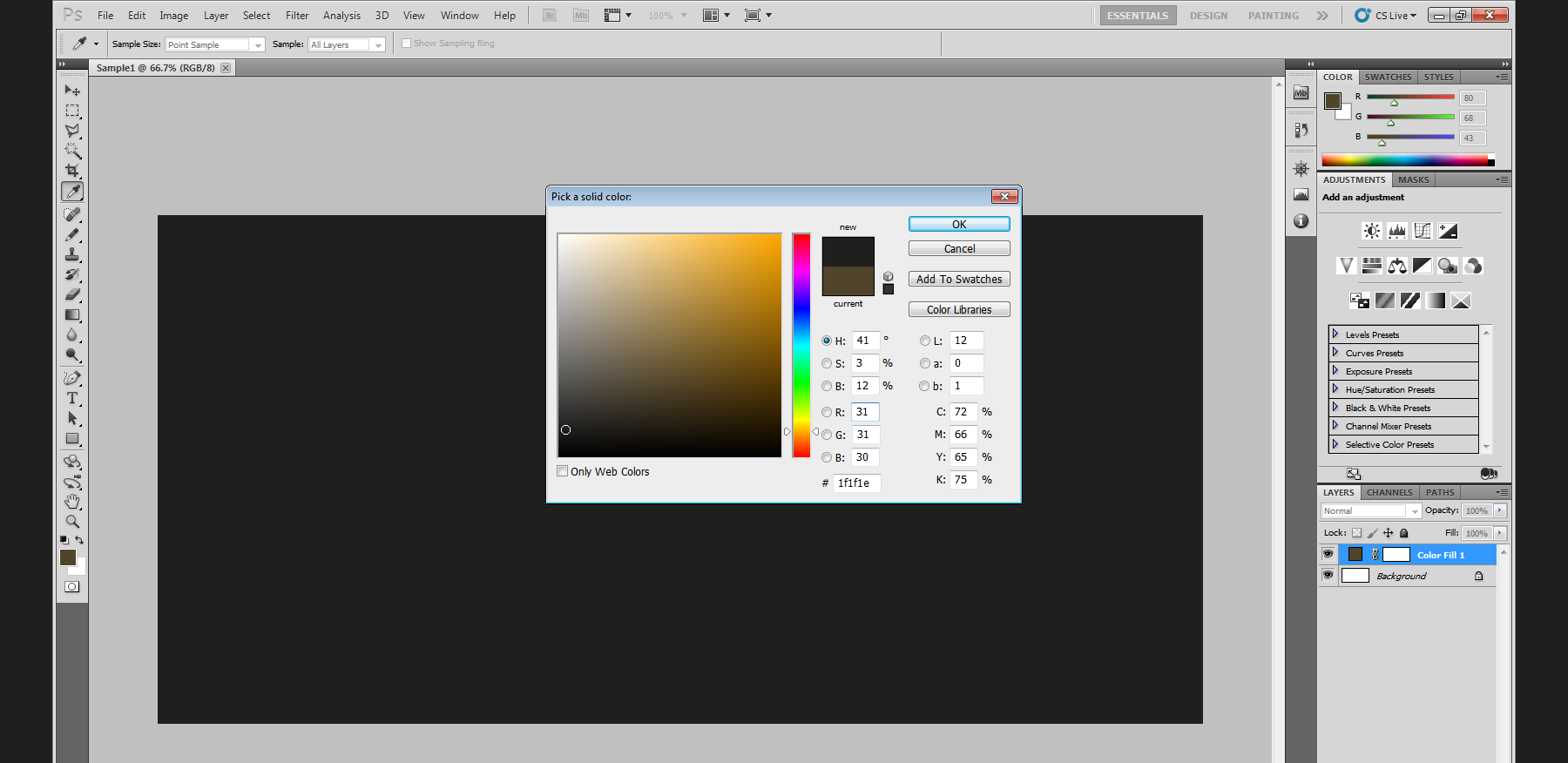Hide the Background layer
Viewport: 1568px width, 763px height.
tap(1328, 575)
